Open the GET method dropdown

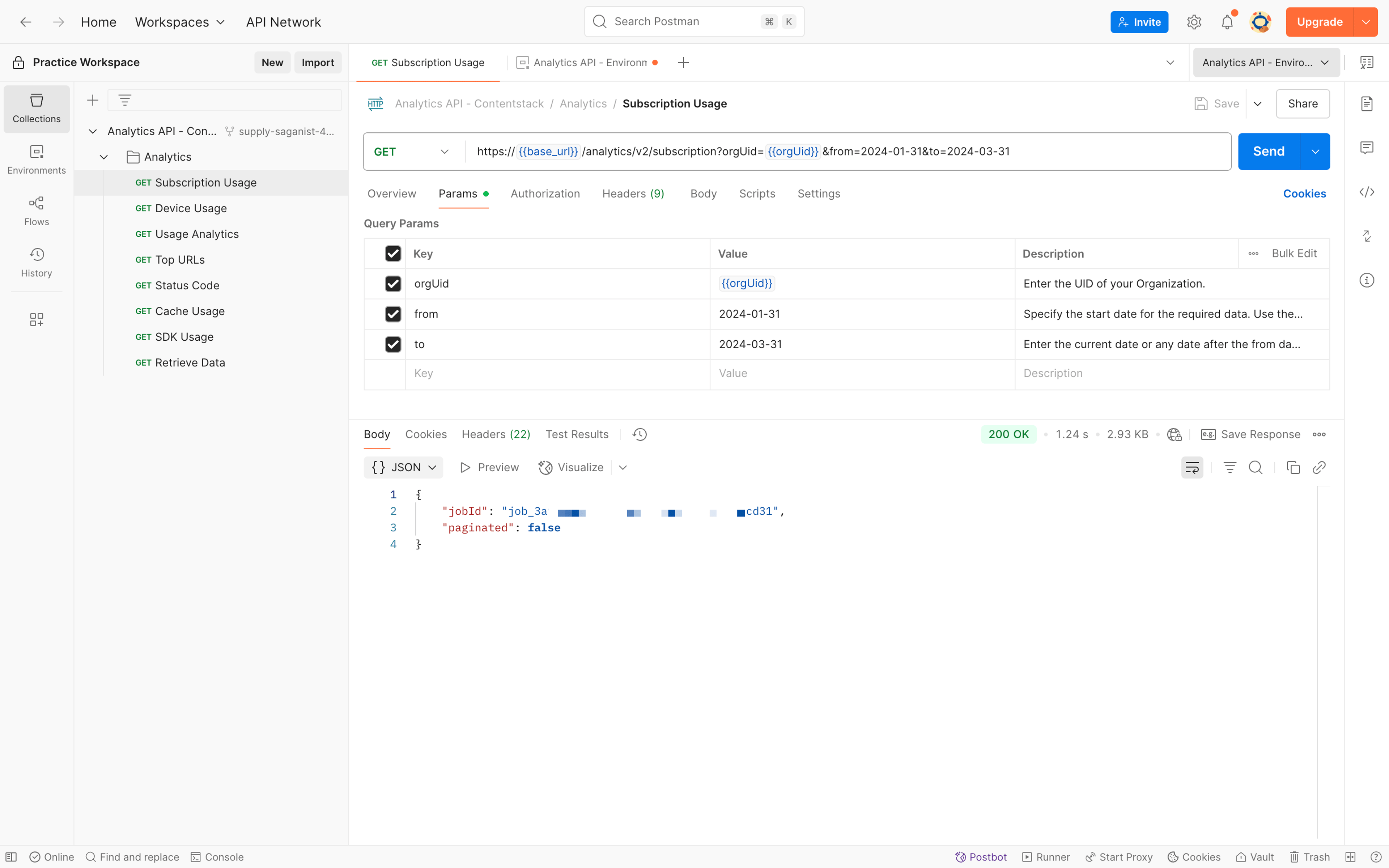point(411,152)
